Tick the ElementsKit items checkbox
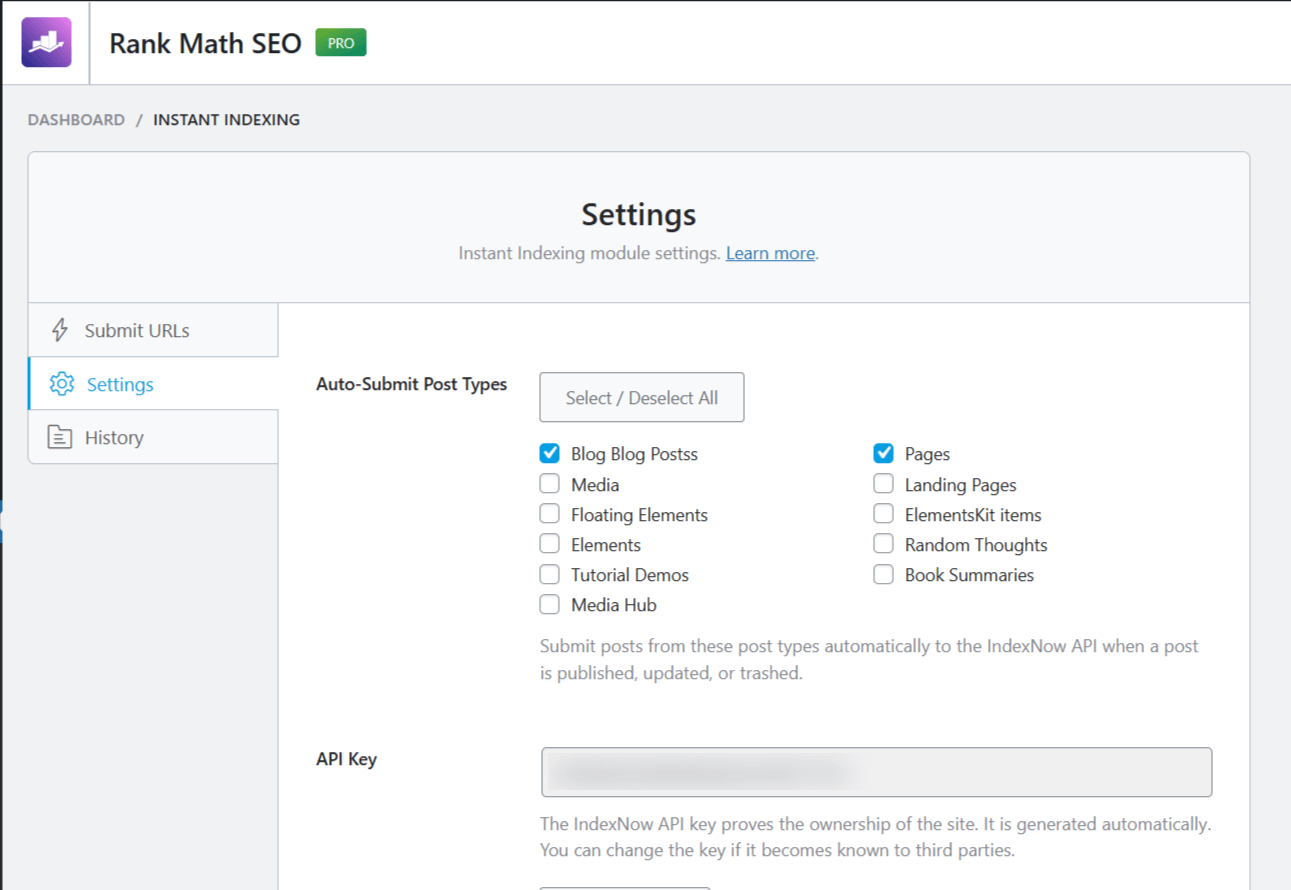Screen dimensions: 1291x890 pos(883,514)
